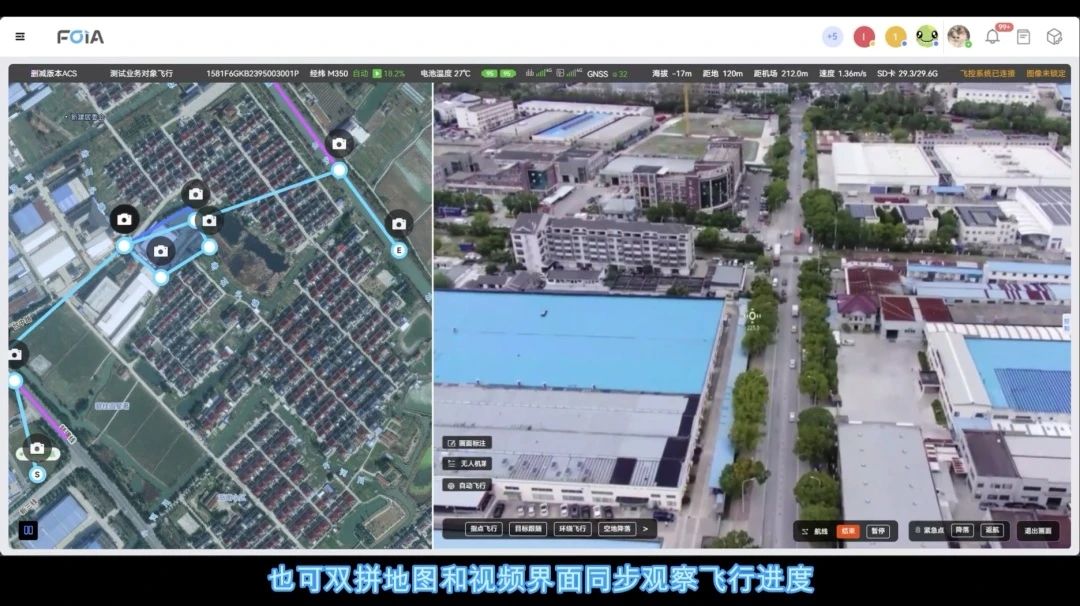Select the S start waypoint on map
Image resolution: width=1080 pixels, height=606 pixels.
tap(37, 474)
